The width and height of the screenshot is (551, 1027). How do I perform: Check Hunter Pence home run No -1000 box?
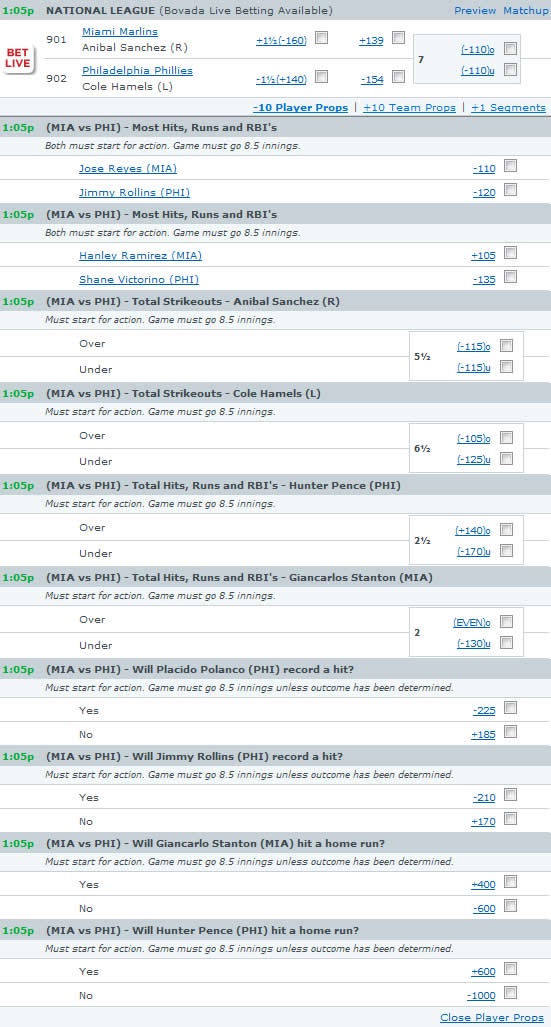(x=510, y=992)
